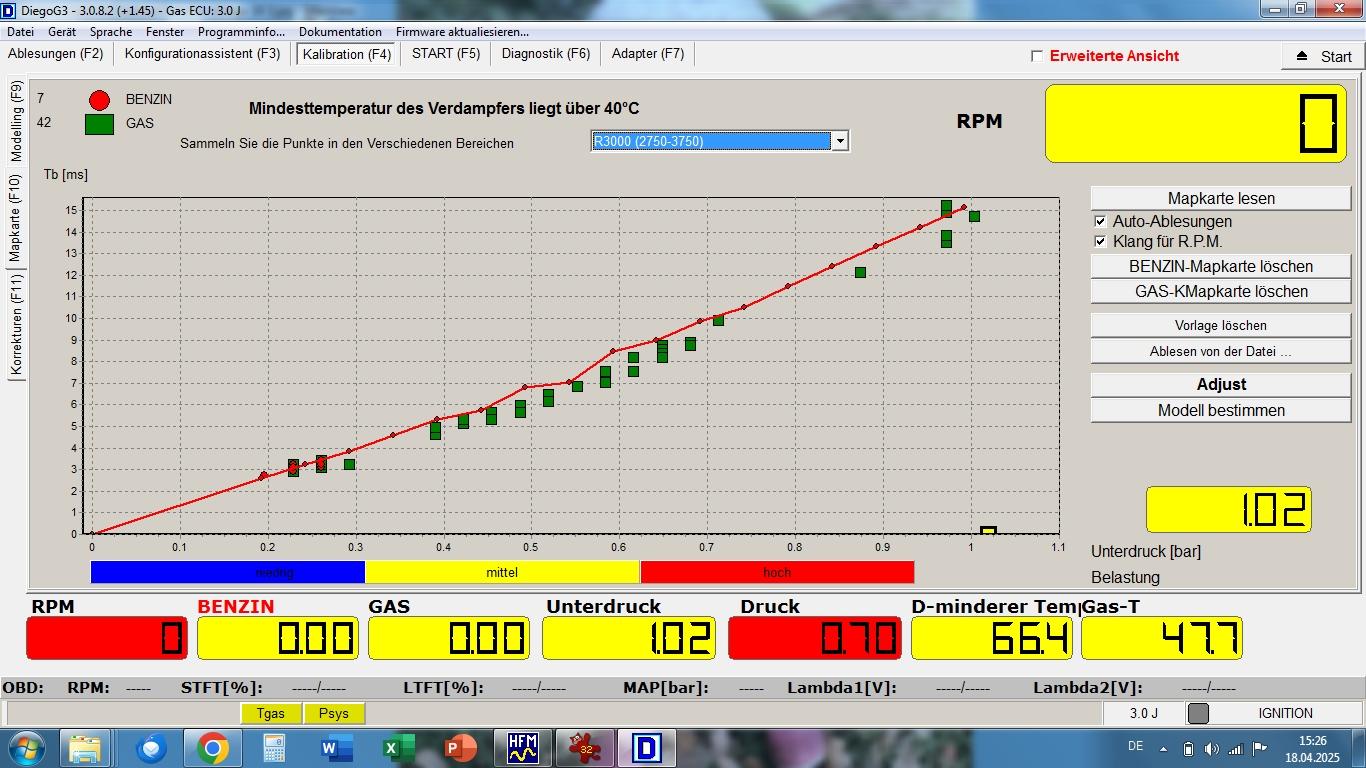Image resolution: width=1366 pixels, height=768 pixels.
Task: Click the grey IGNITION indicator light
Action: pos(1198,713)
